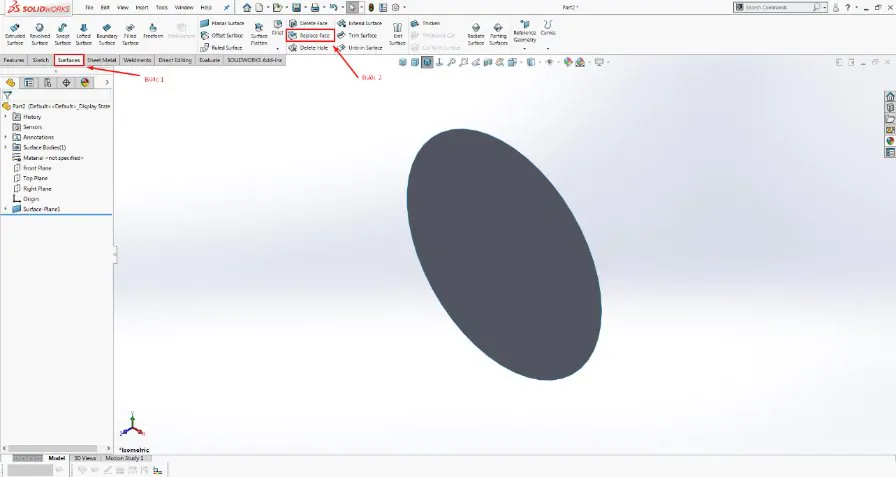
Task: Expand the Surface Bodies(1) node
Action: click(x=6, y=147)
